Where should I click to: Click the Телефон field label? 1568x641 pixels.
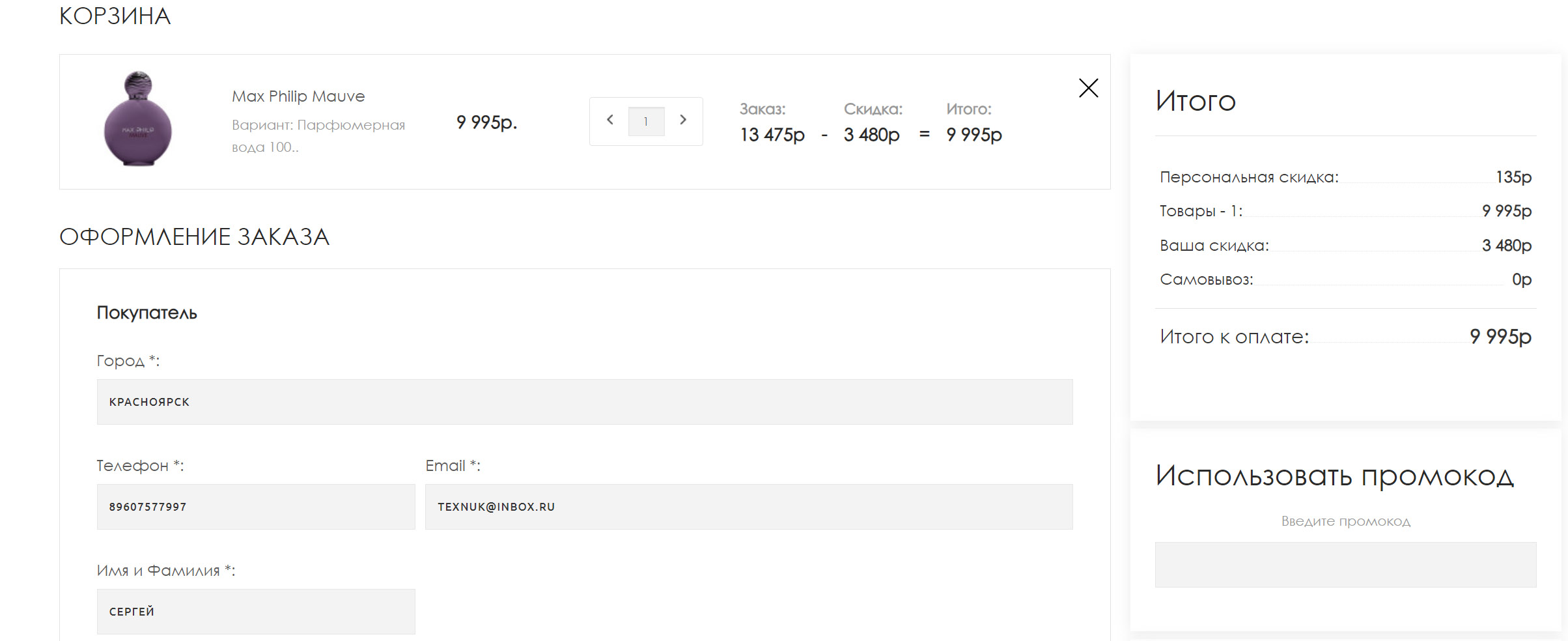140,466
